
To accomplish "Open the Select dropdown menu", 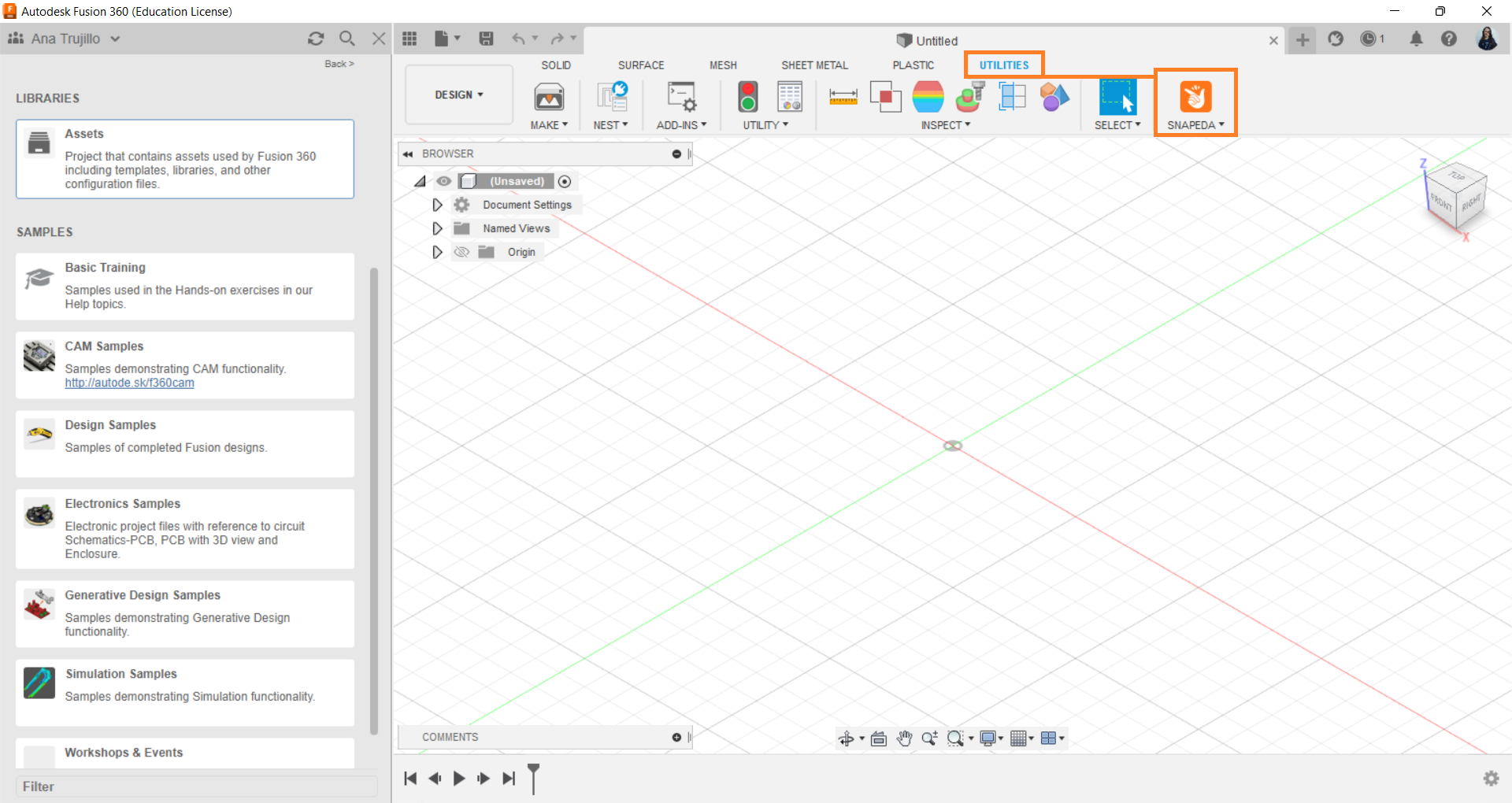I will (1117, 125).
